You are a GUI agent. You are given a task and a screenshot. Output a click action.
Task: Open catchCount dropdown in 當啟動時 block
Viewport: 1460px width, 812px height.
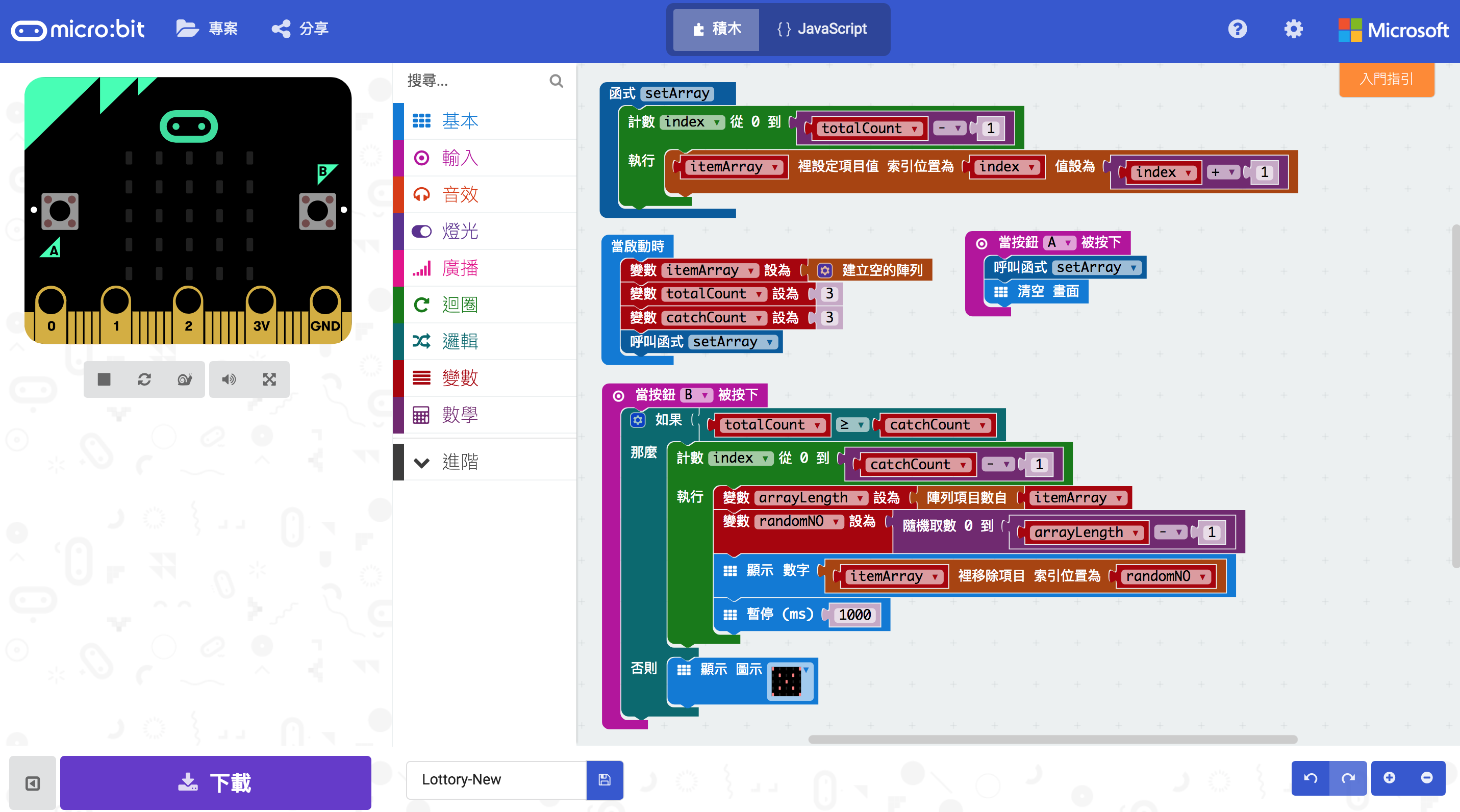(x=714, y=318)
